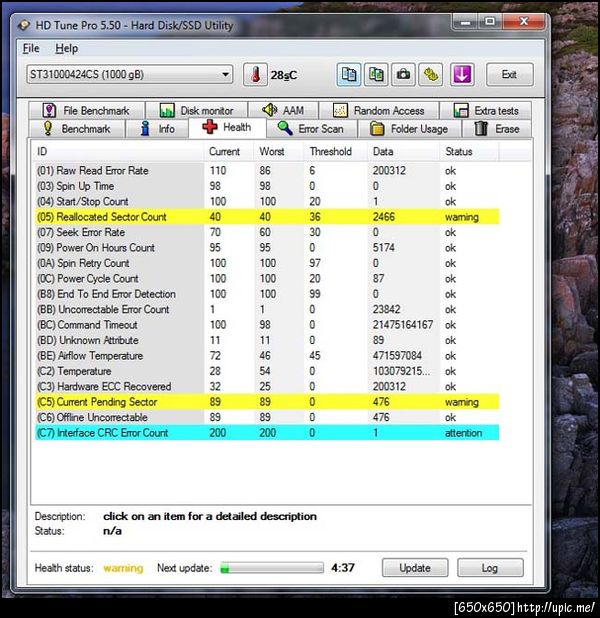600x618 pixels.
Task: Click the Threshold column header
Action: (335, 152)
